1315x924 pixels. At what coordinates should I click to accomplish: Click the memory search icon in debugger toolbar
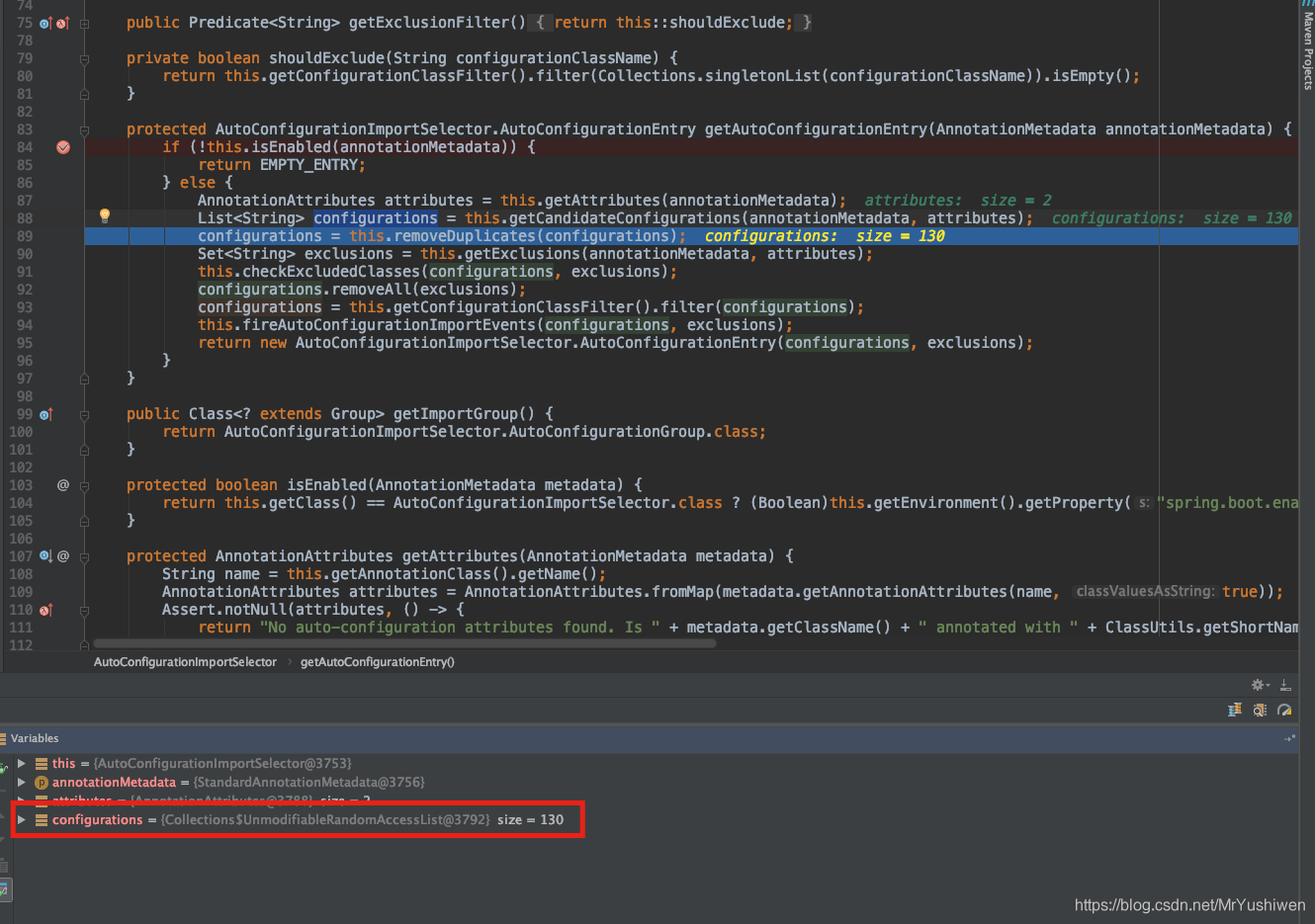(1260, 710)
